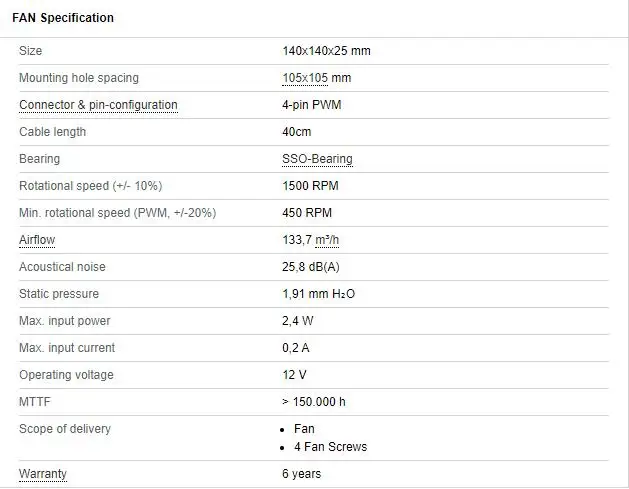Viewport: 629px width, 489px height.
Task: Click the 4-pin PWM value
Action: click(312, 105)
